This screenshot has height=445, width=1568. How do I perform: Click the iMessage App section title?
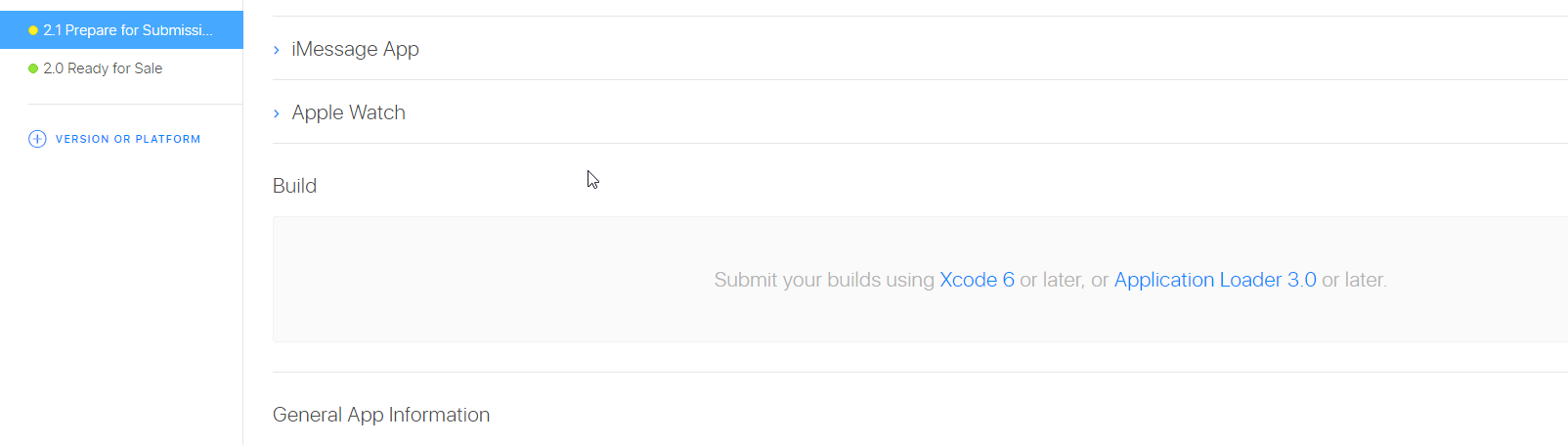pos(355,49)
